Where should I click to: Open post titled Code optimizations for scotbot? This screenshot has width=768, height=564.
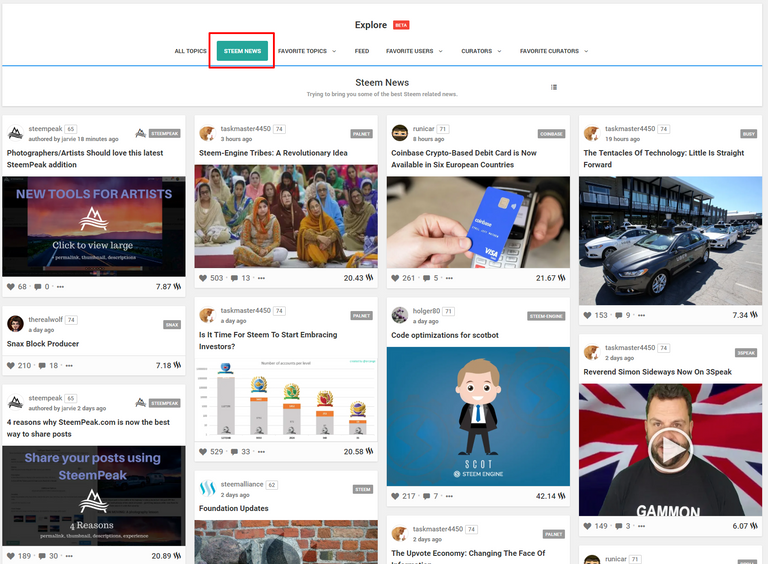pyautogui.click(x=445, y=335)
